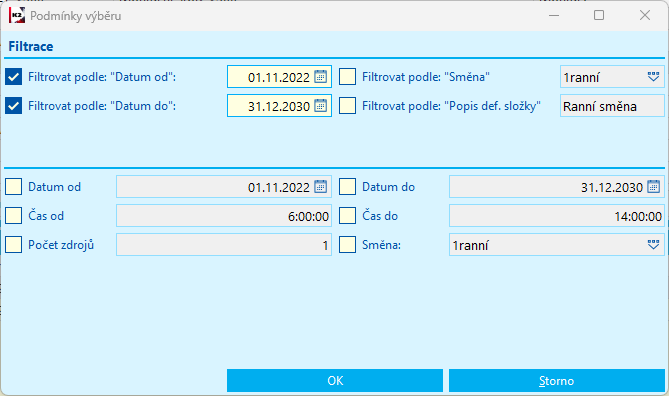The width and height of the screenshot is (669, 396).
Task: Uncheck Filtrovat podle "Datum do" checkbox
Action: click(14, 106)
